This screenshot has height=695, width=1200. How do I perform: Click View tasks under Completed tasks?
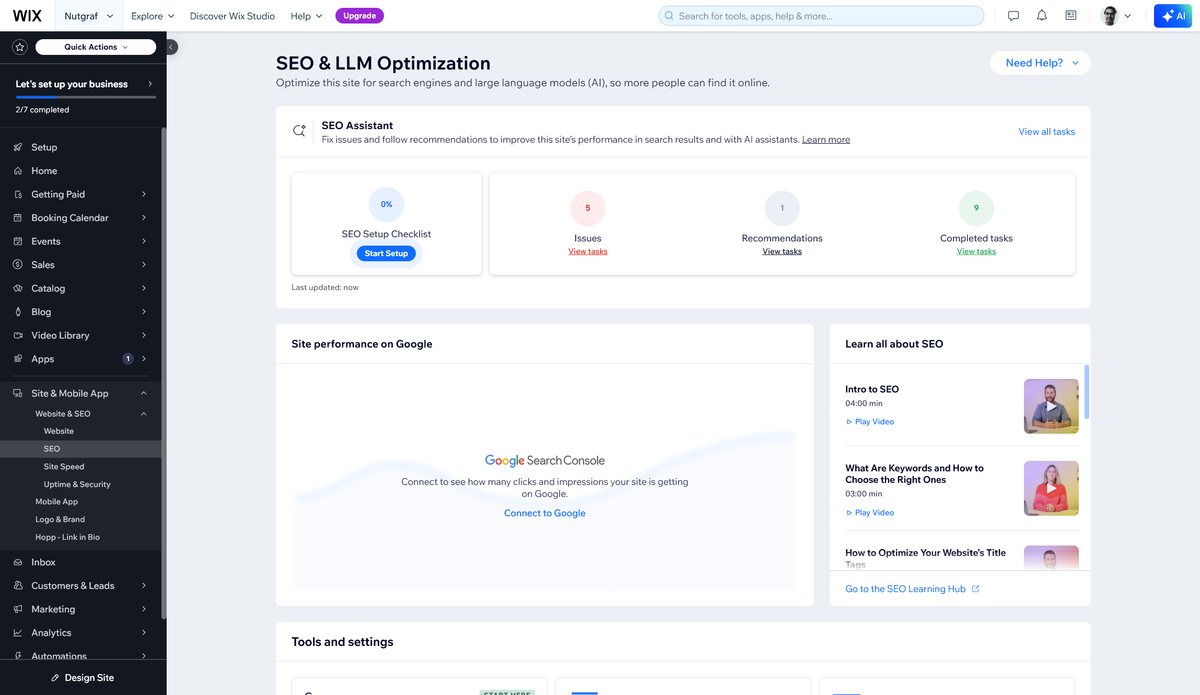(976, 252)
